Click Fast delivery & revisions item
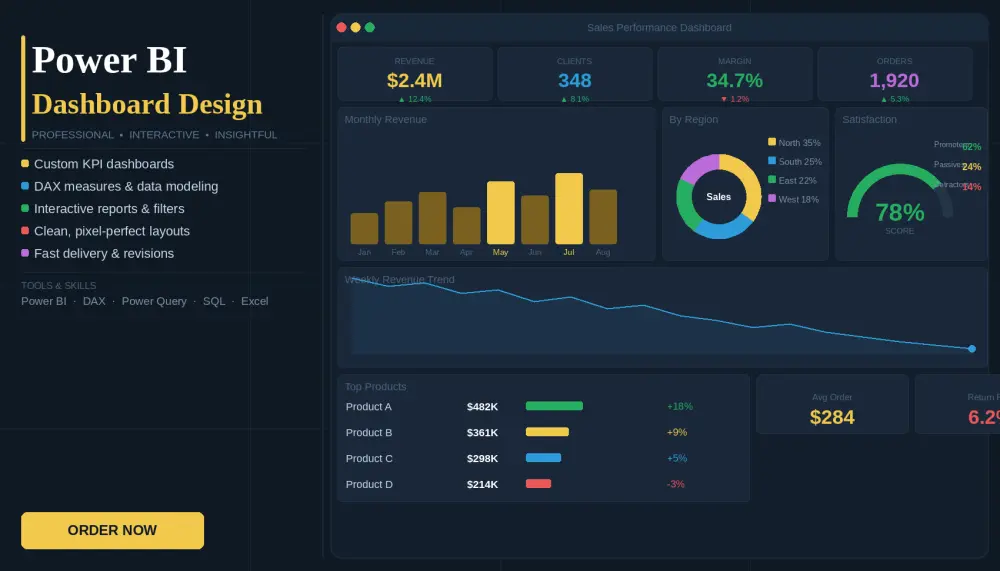 coord(98,253)
